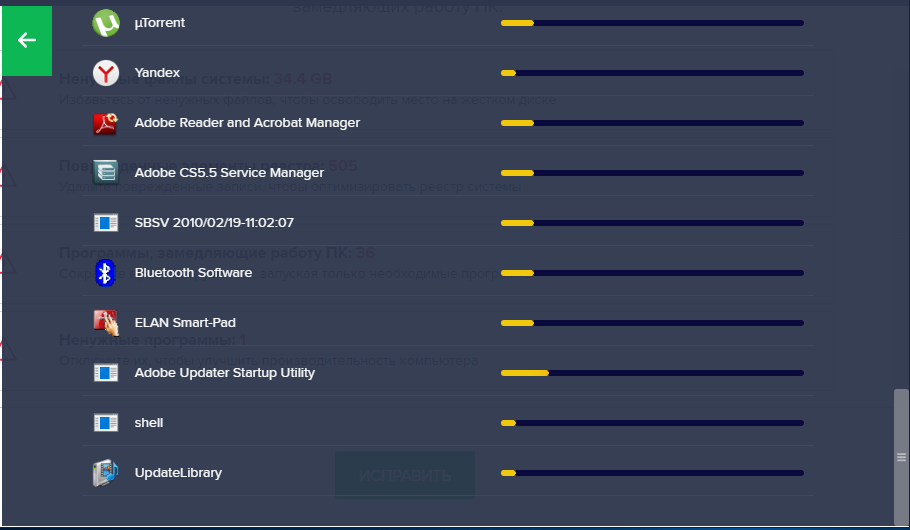
Task: Click the UpdateLibrary impact bar
Action: pyautogui.click(x=652, y=473)
